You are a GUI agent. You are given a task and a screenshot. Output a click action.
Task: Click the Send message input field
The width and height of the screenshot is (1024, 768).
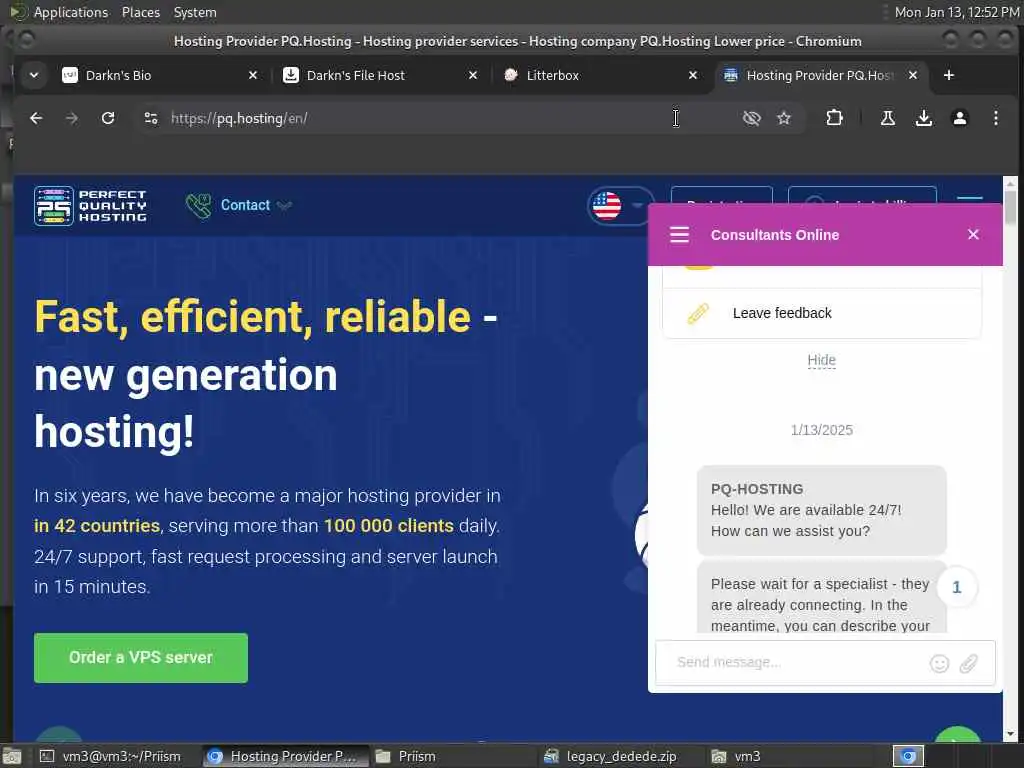pyautogui.click(x=797, y=662)
